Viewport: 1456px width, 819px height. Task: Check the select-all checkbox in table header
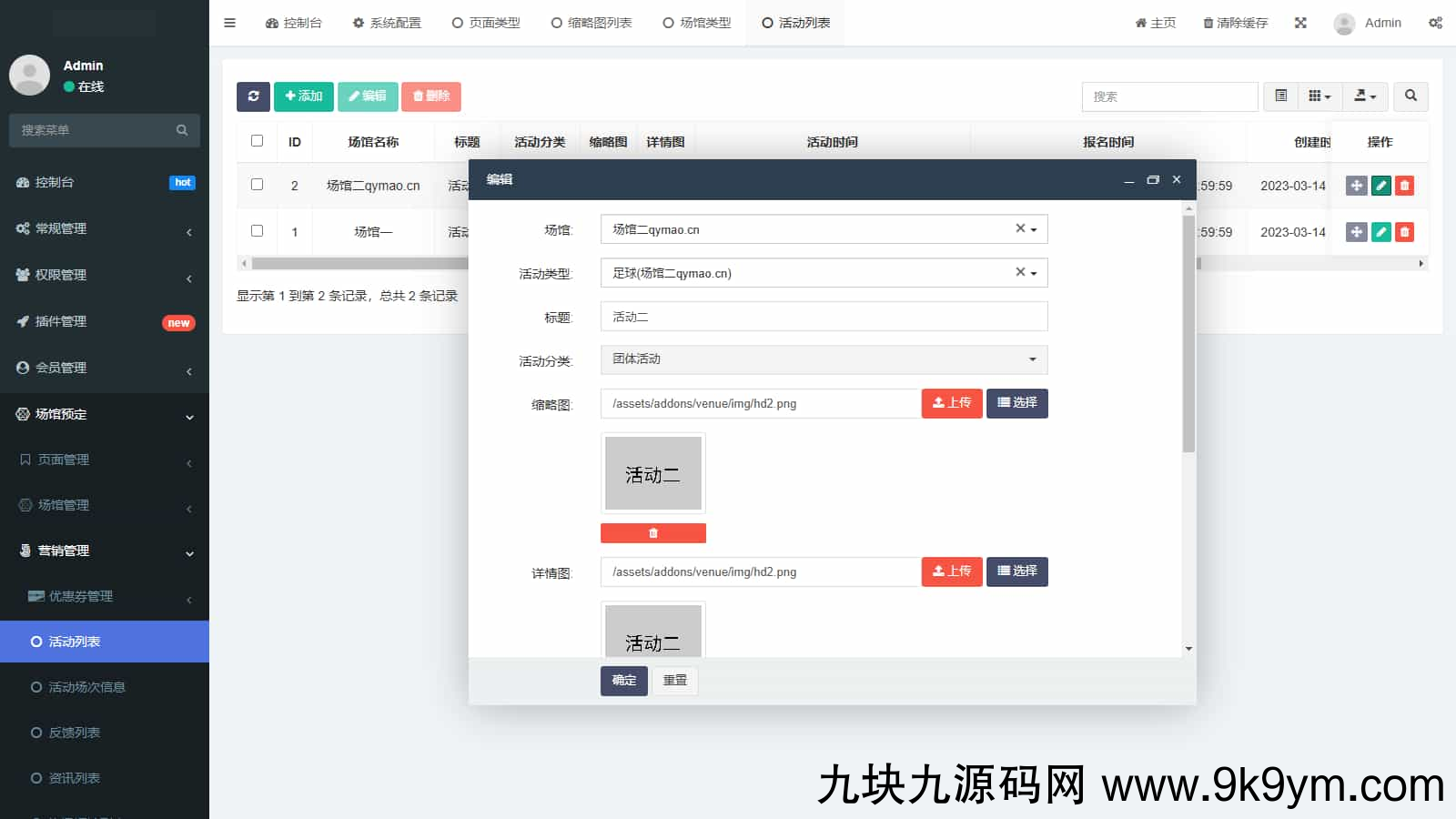point(257,141)
